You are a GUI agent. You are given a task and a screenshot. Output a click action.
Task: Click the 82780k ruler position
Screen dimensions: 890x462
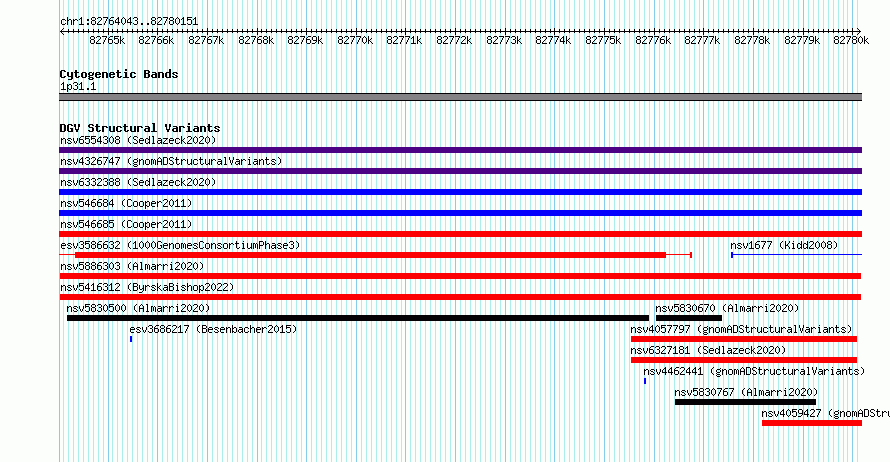850,40
